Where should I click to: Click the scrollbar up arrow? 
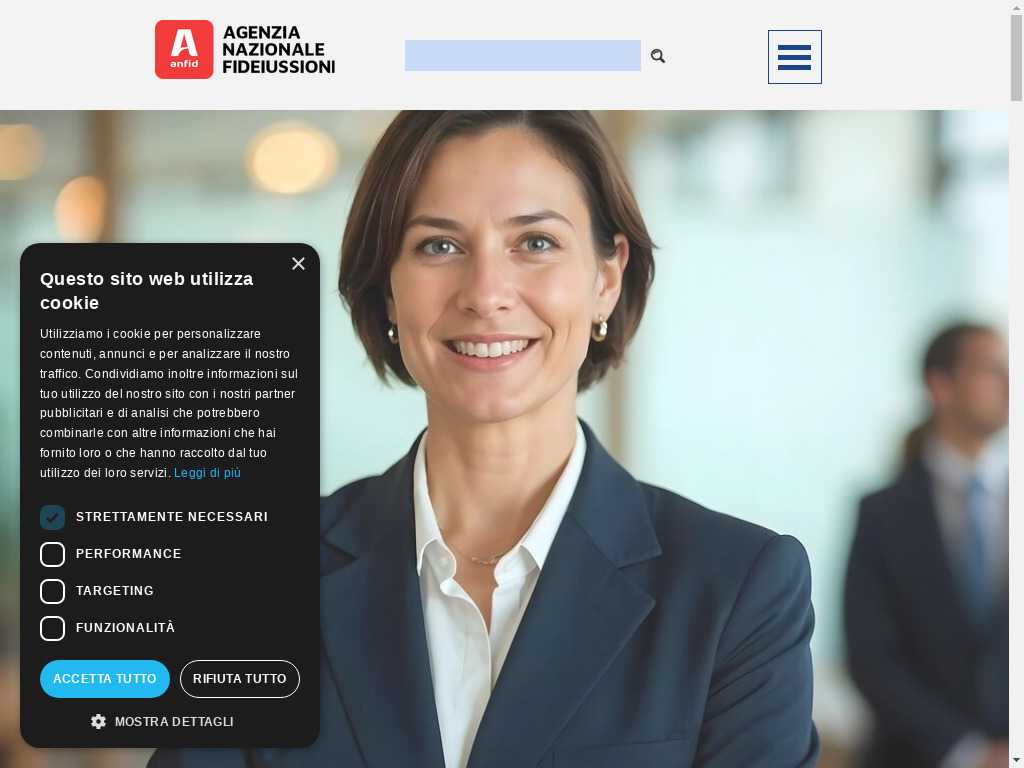1016,6
